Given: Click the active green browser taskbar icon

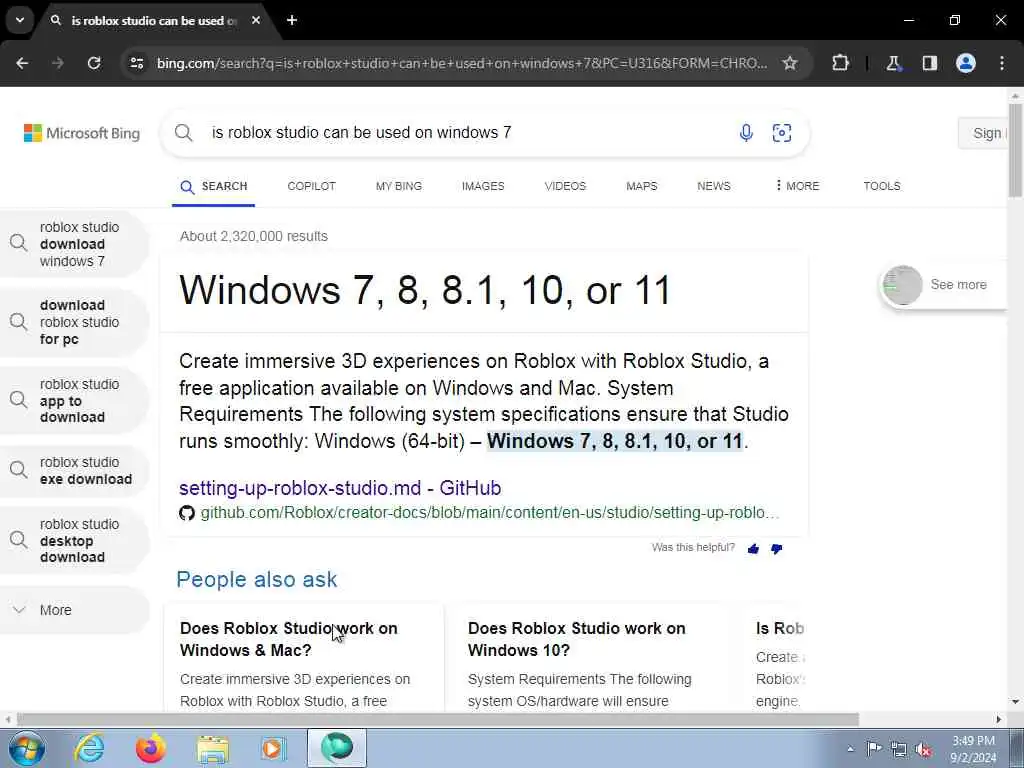Looking at the screenshot, I should [x=337, y=748].
